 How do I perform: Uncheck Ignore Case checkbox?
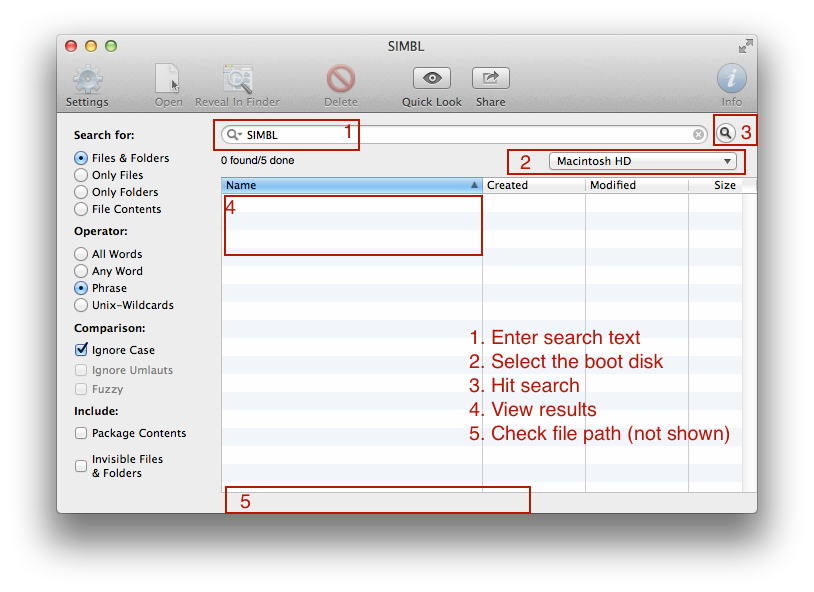click(x=81, y=350)
